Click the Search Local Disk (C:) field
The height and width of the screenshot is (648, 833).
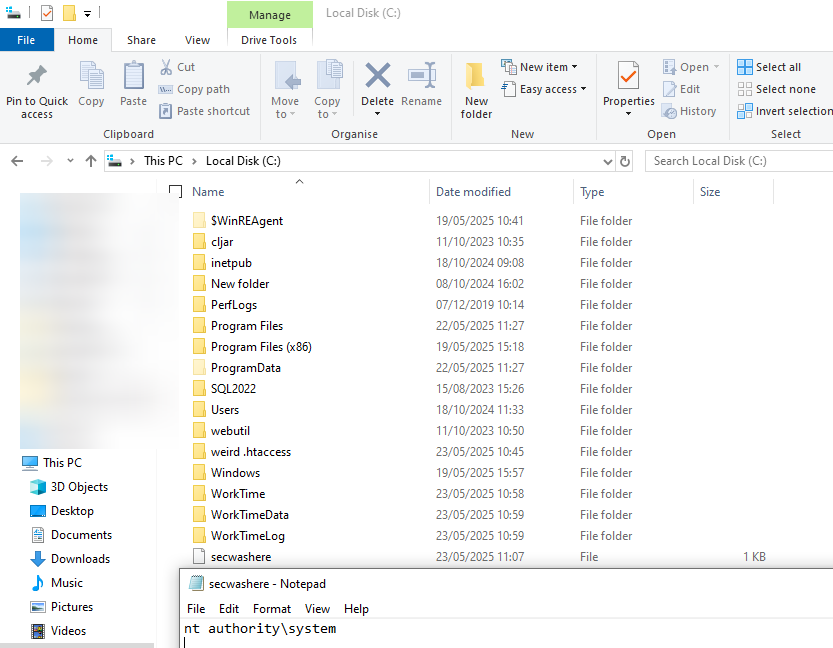pos(740,161)
